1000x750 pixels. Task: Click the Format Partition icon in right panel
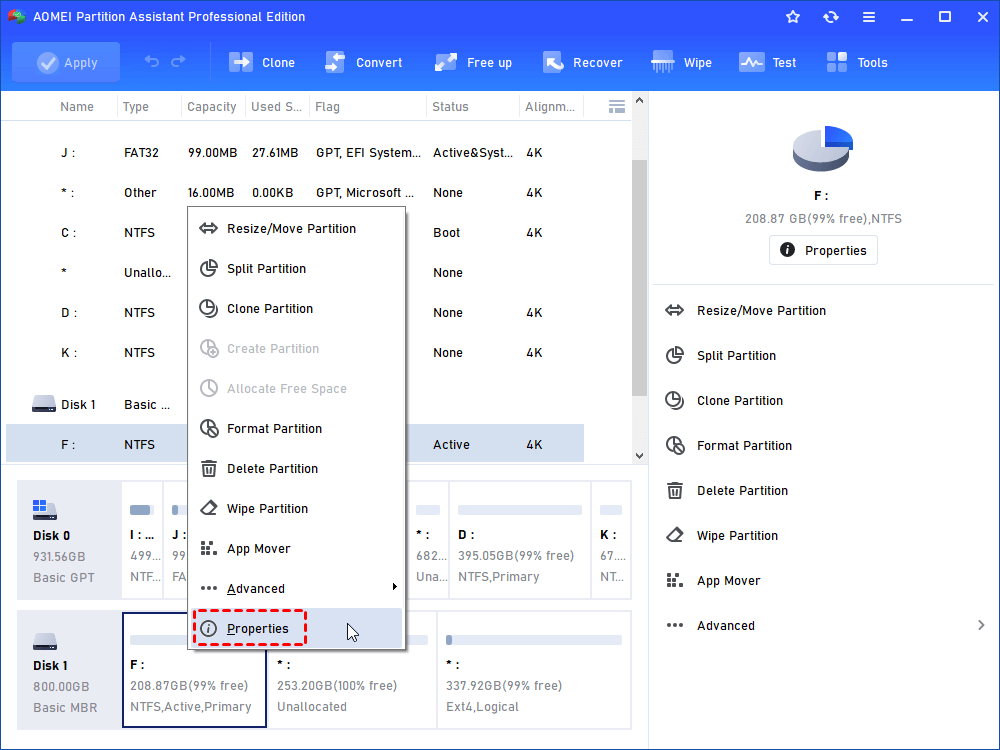pos(675,445)
